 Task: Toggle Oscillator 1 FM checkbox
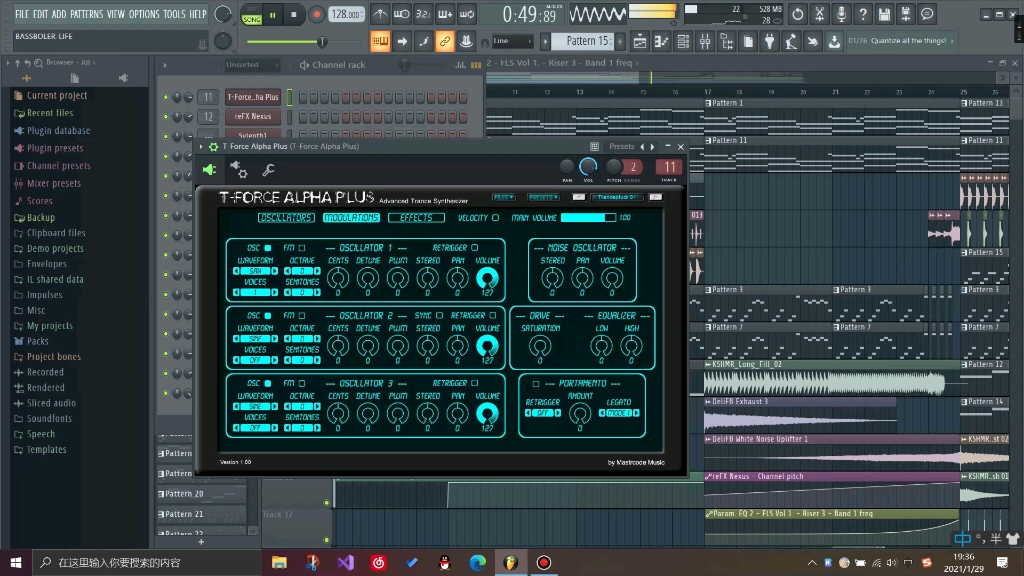tap(302, 248)
